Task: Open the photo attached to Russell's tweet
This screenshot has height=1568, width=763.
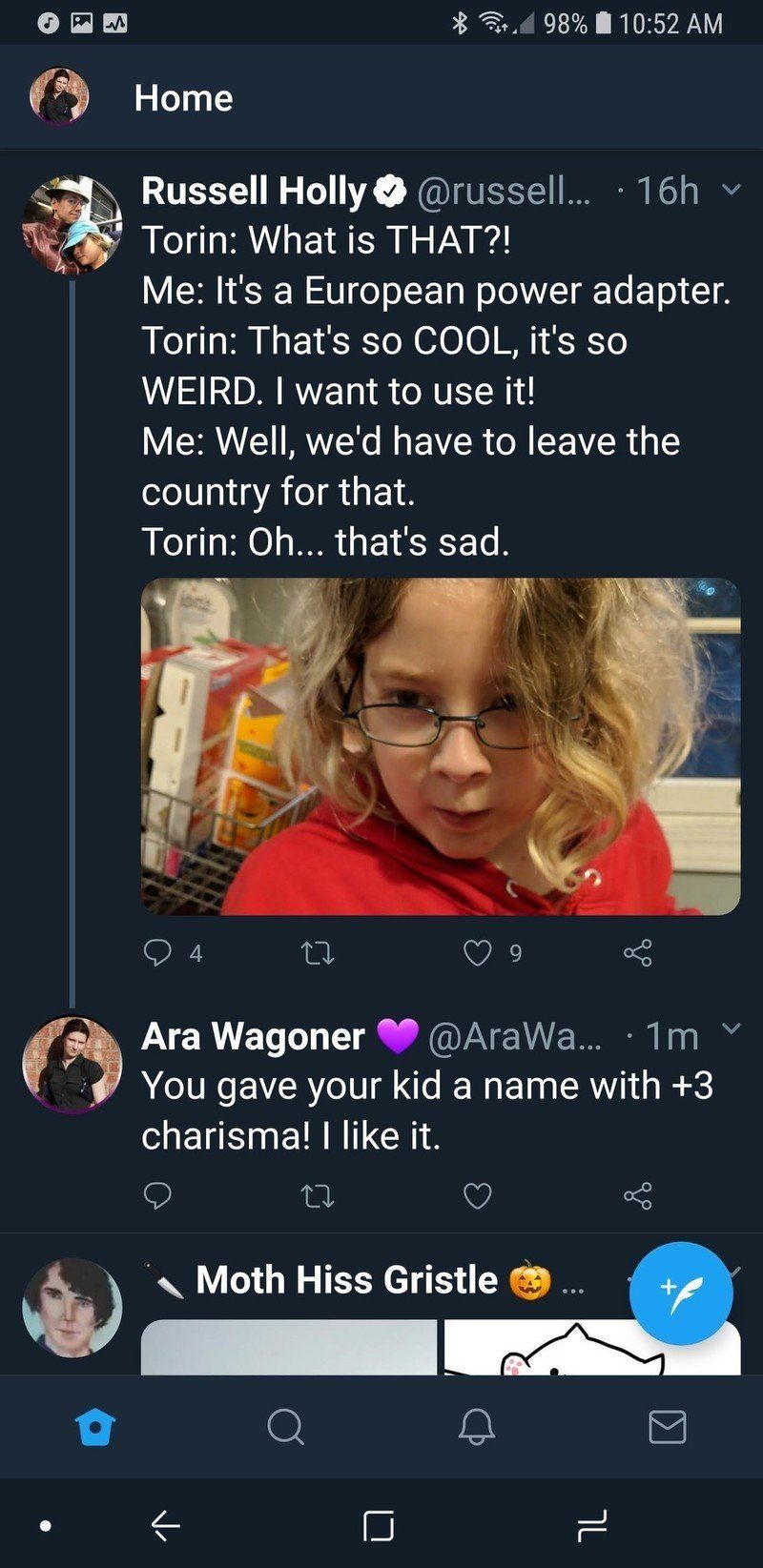Action: 441,746
